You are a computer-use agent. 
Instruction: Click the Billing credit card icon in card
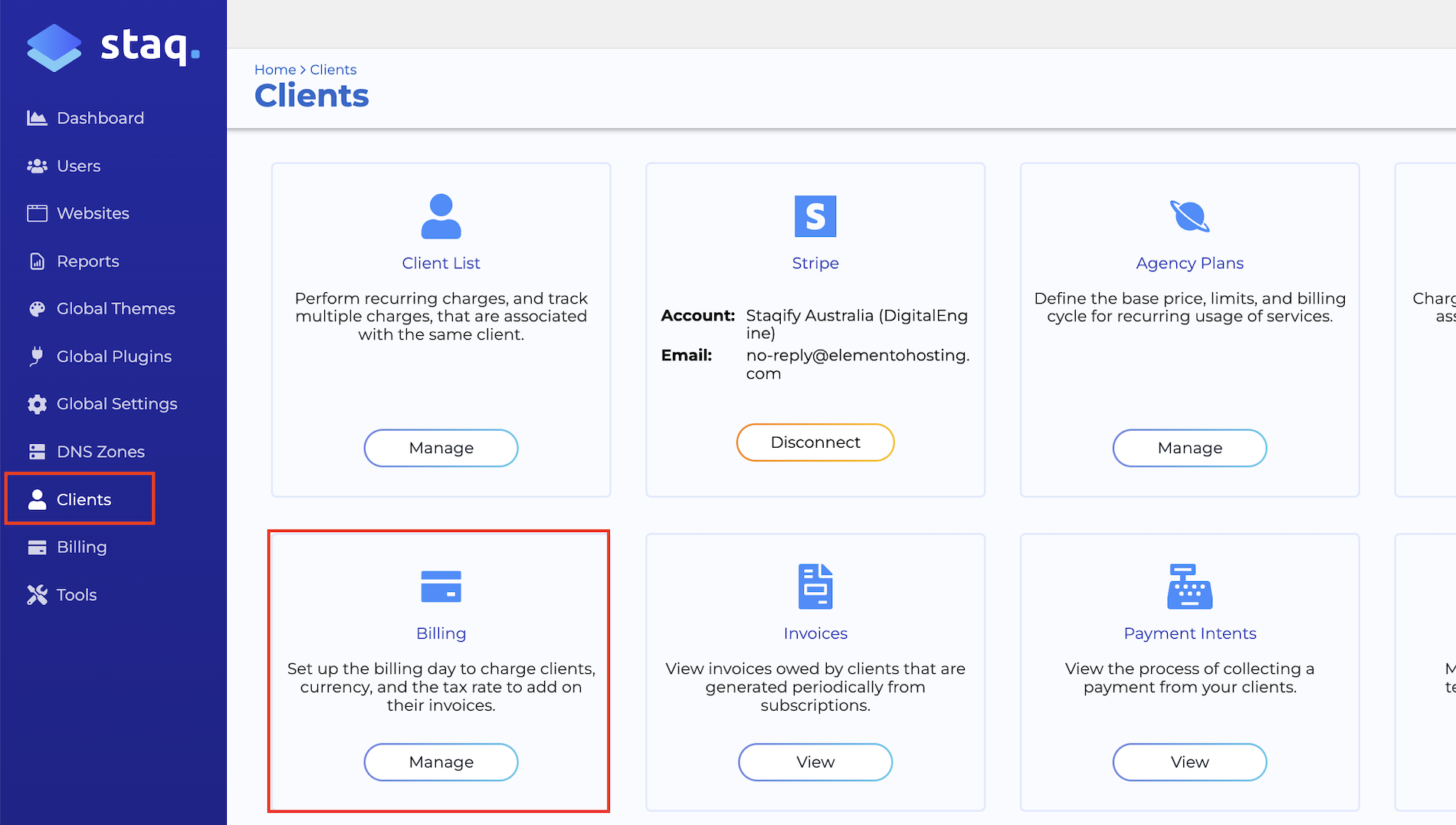441,587
